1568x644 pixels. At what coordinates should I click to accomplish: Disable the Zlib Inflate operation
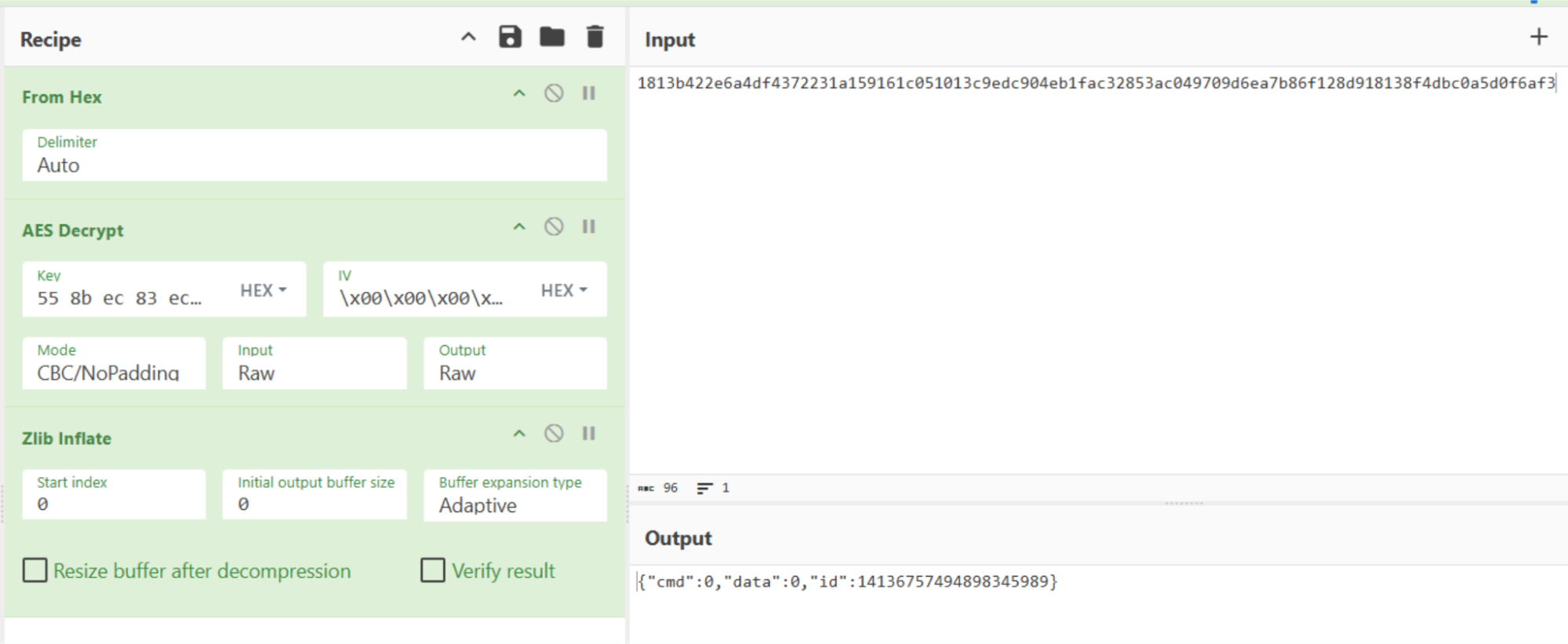pyautogui.click(x=554, y=434)
